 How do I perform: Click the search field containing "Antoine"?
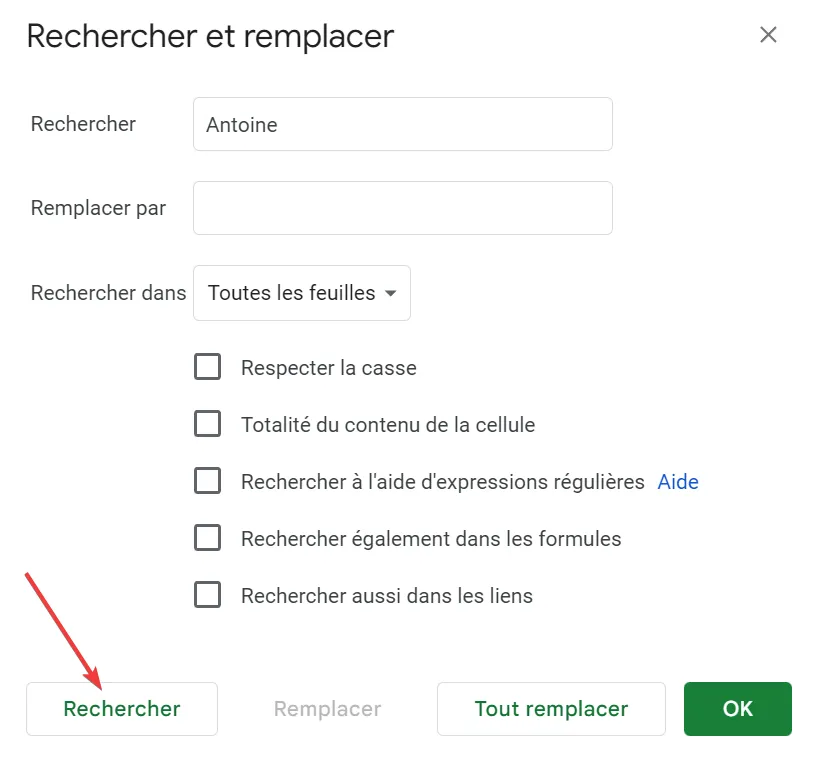tap(402, 124)
